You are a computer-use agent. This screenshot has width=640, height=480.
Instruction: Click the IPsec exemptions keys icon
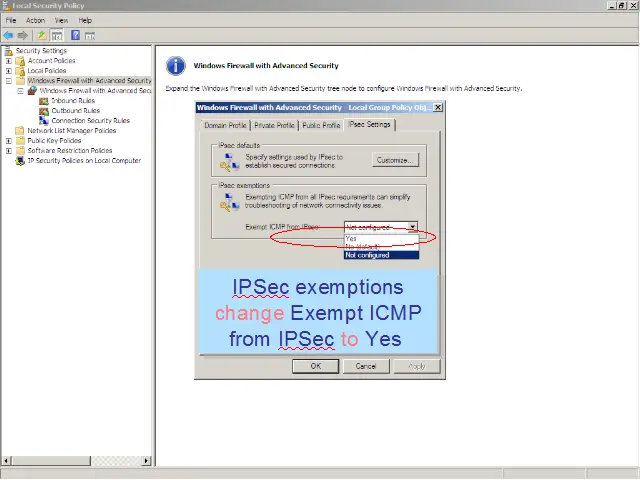click(230, 202)
